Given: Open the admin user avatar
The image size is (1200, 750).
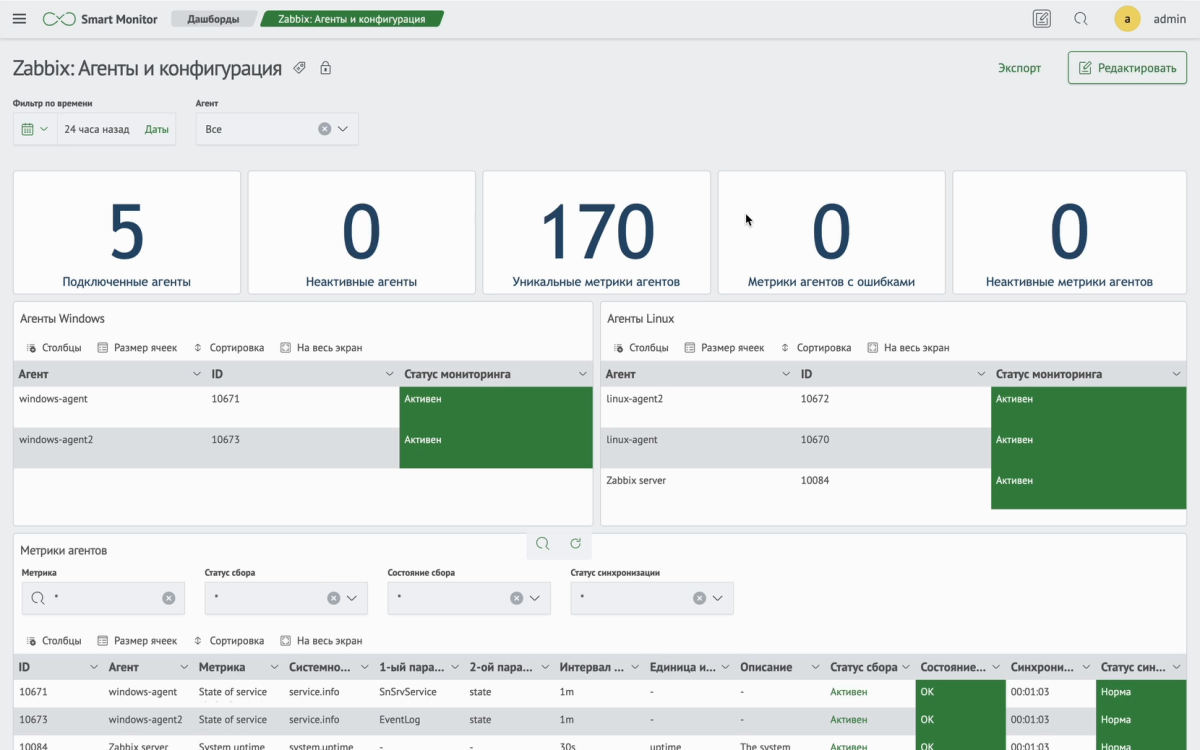Looking at the screenshot, I should (1127, 19).
